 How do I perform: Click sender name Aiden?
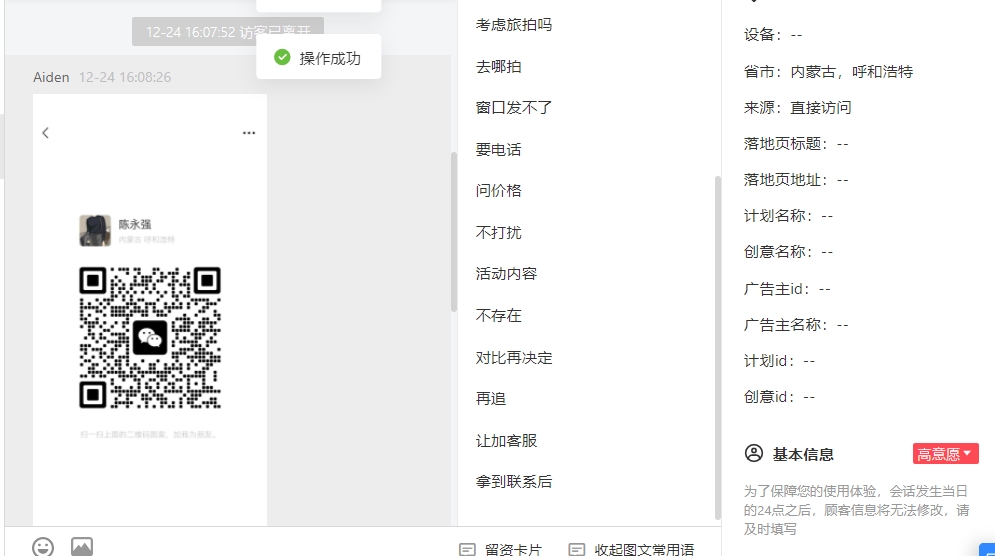click(x=51, y=77)
